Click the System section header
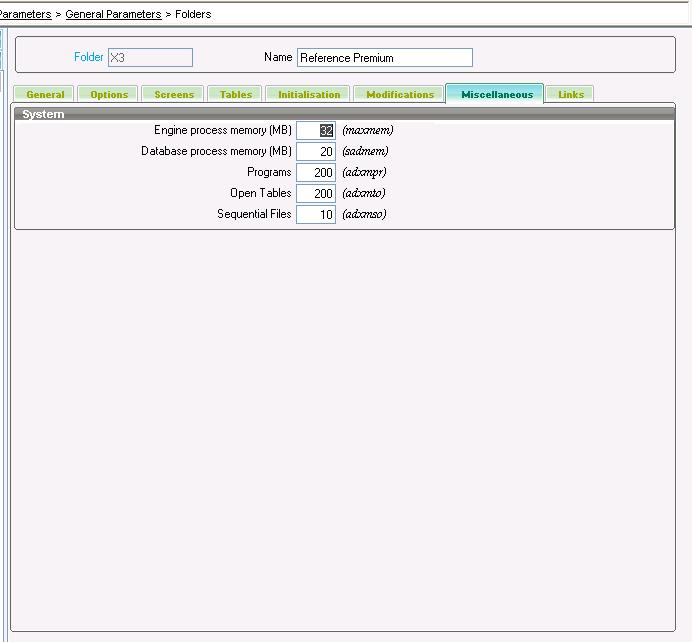The image size is (692, 642). pos(344,114)
